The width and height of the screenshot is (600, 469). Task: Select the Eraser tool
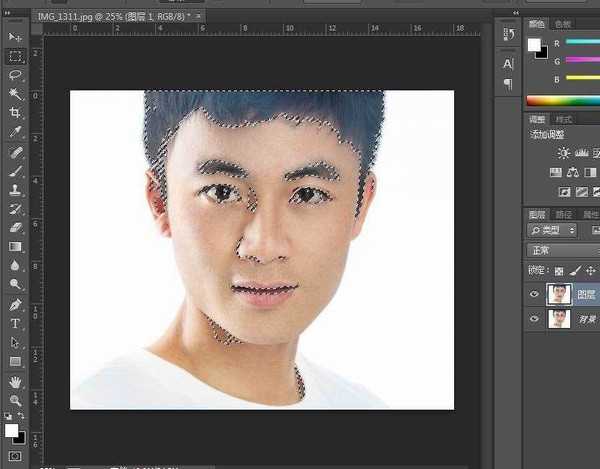pyautogui.click(x=15, y=228)
